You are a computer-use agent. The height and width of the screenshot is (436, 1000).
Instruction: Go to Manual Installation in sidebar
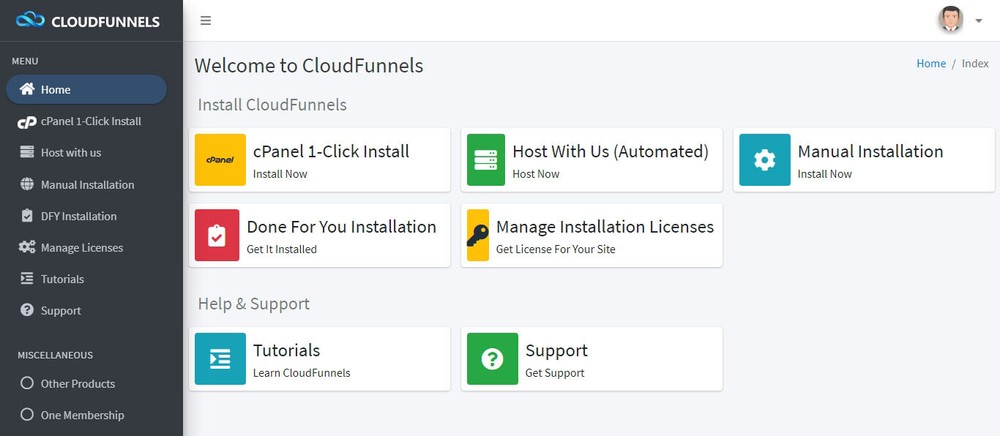click(x=86, y=184)
